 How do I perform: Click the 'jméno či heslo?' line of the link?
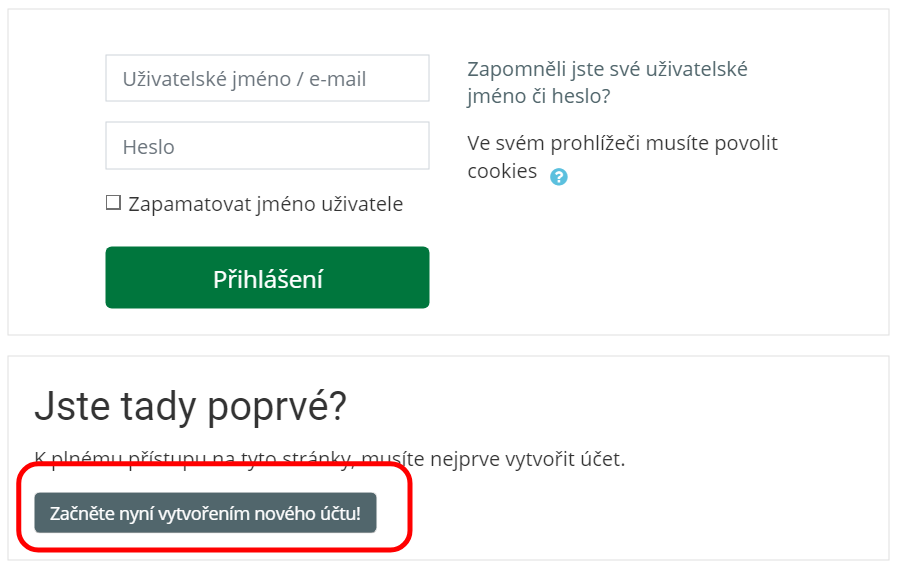[538, 97]
